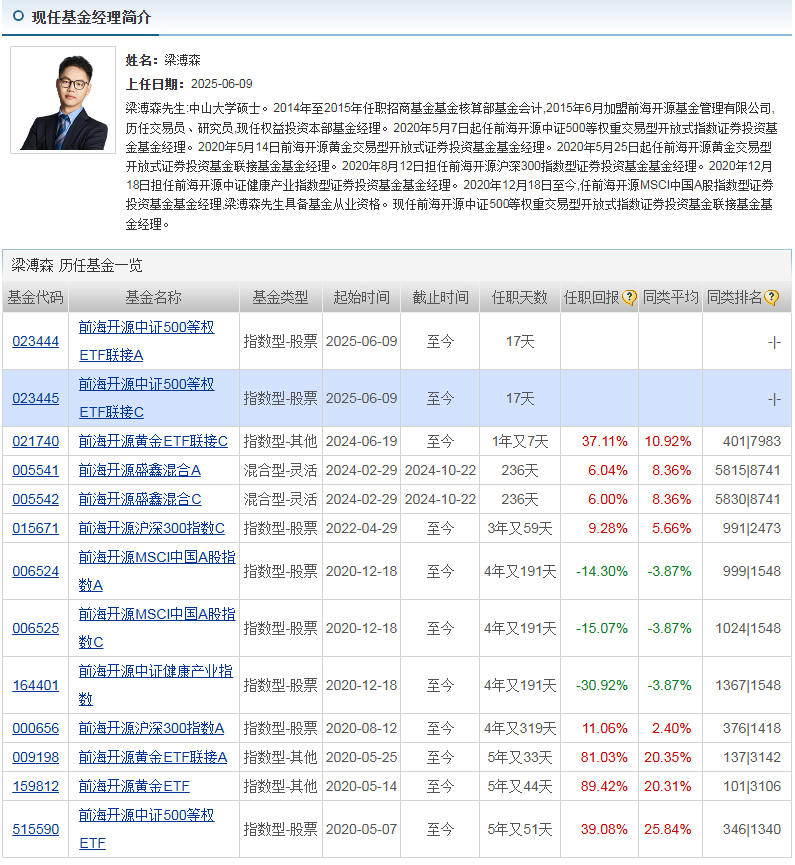Open 前海开源黄金ETF联接A fund link
The image size is (795, 865).
153,757
